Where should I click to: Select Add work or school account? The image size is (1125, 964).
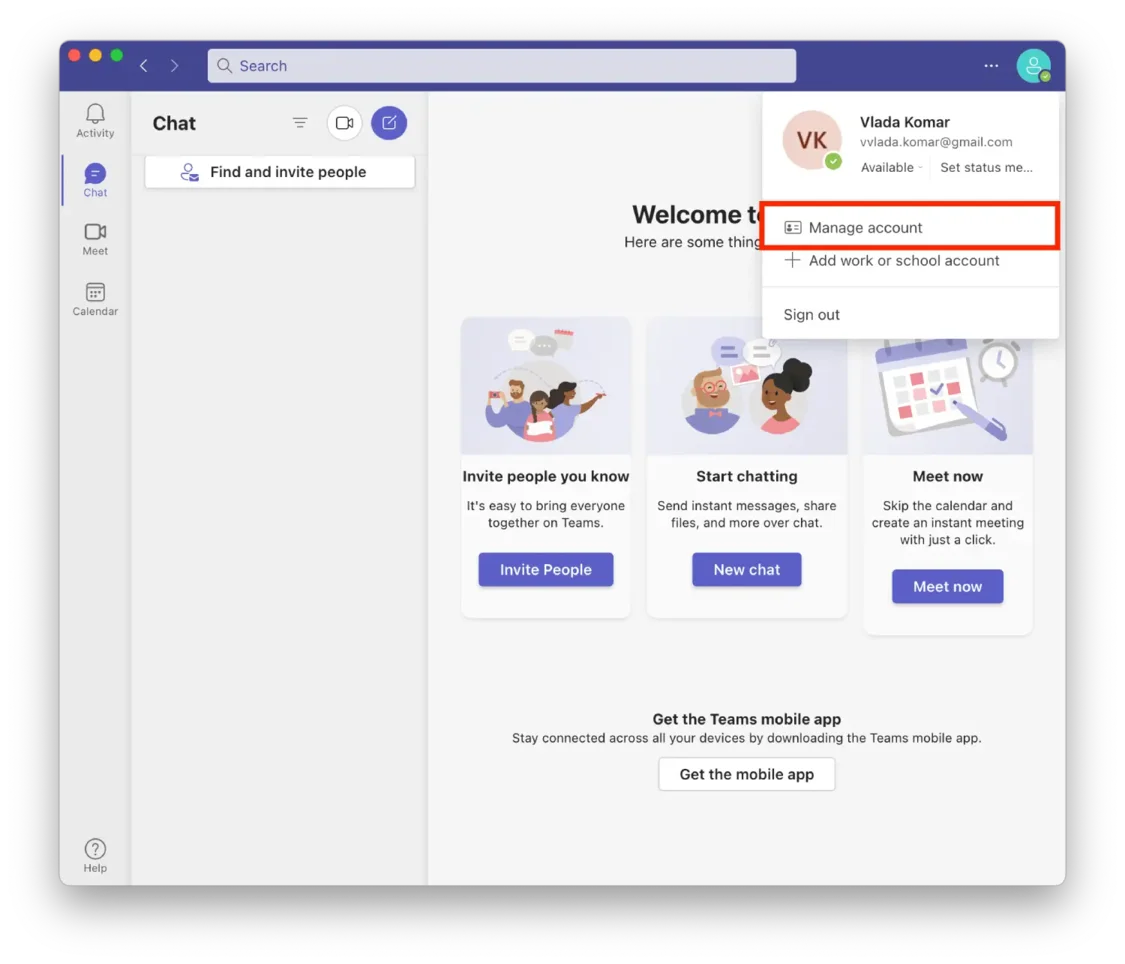coord(910,260)
